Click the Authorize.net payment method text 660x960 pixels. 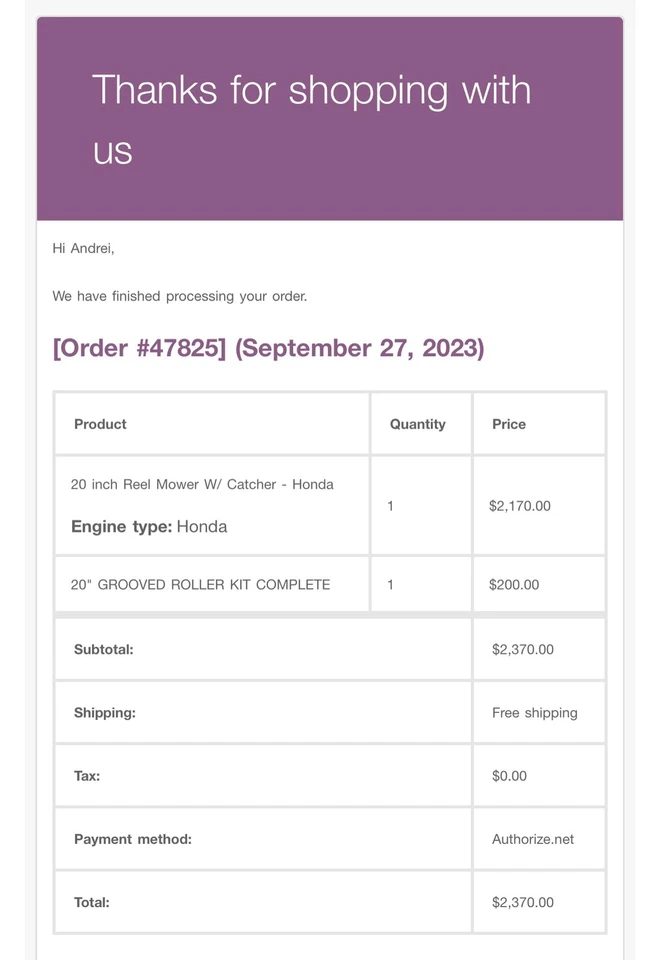tap(533, 839)
